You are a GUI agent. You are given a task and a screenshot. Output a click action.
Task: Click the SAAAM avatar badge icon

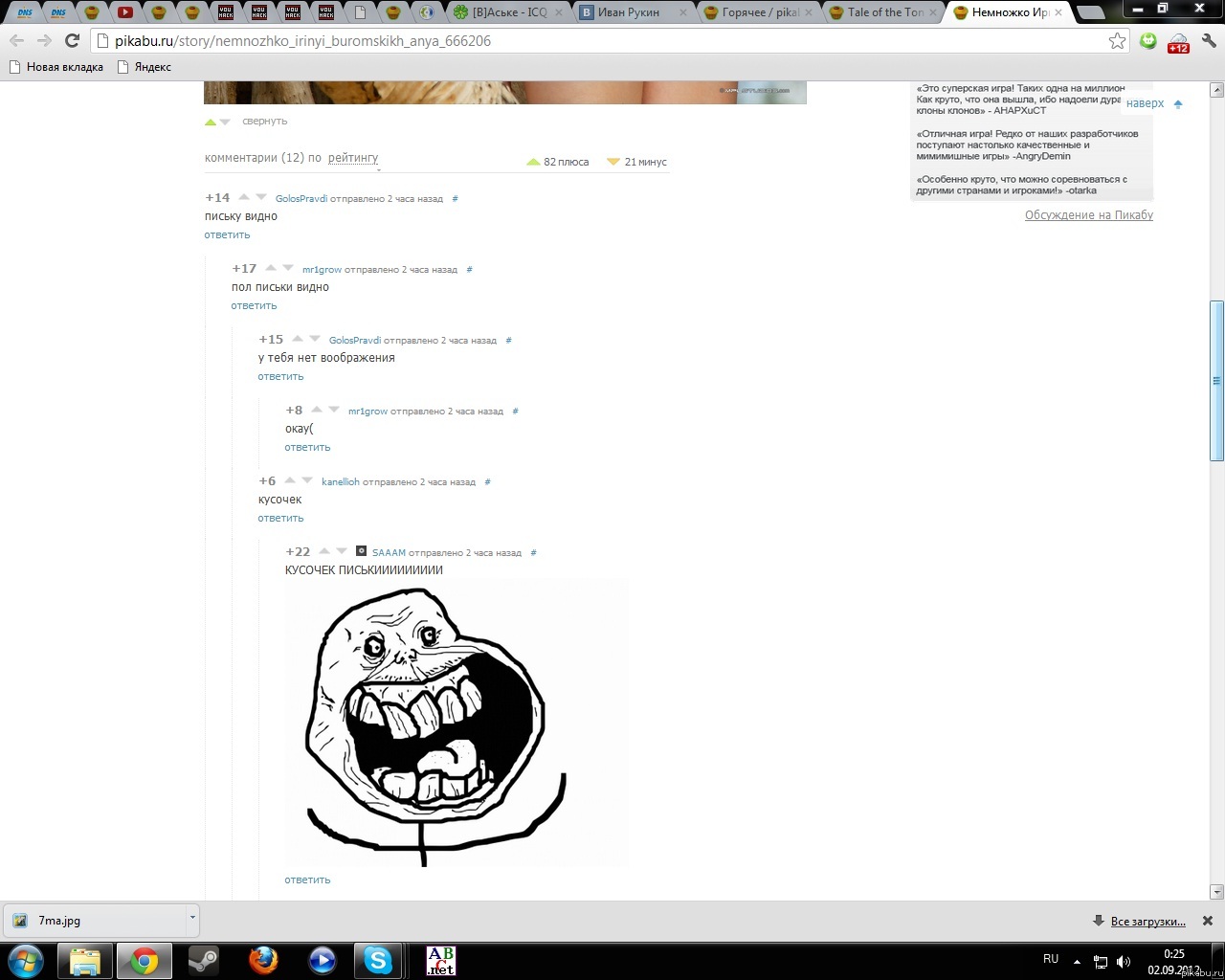362,551
